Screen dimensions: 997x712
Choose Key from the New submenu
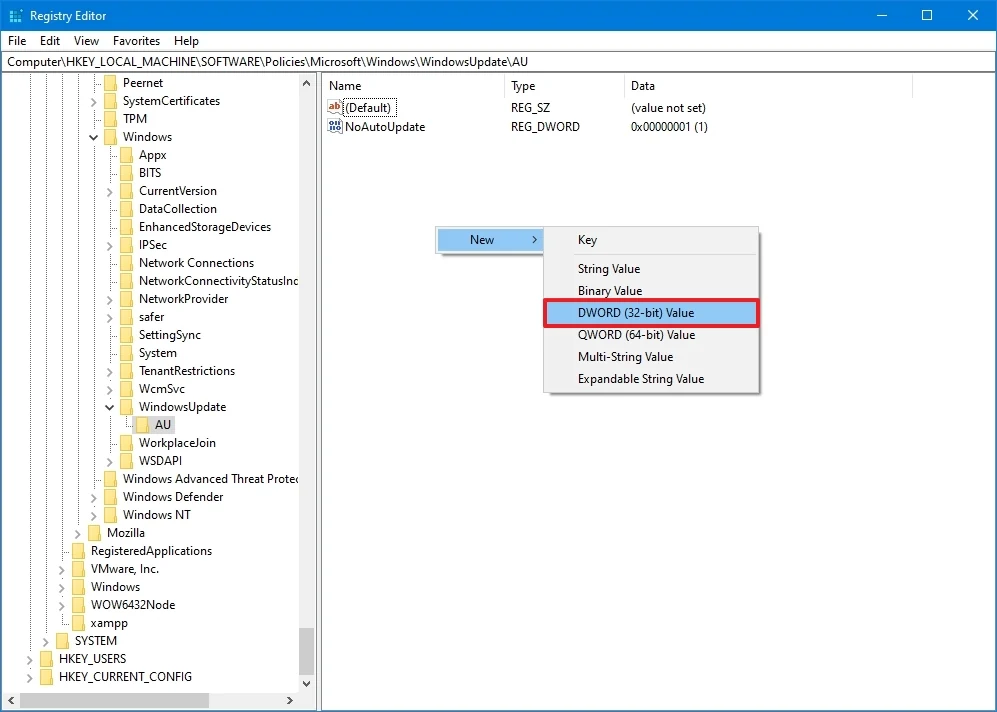pyautogui.click(x=651, y=240)
